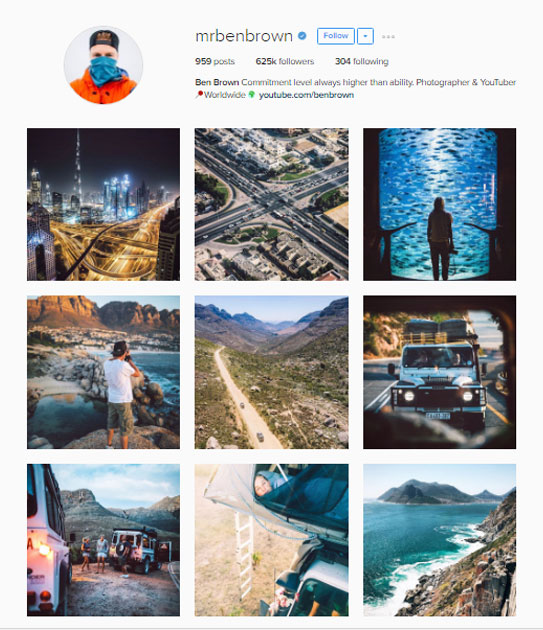This screenshot has height=630, width=543.
Task: Open the two Land Rovers at dusk photo
Action: [103, 540]
